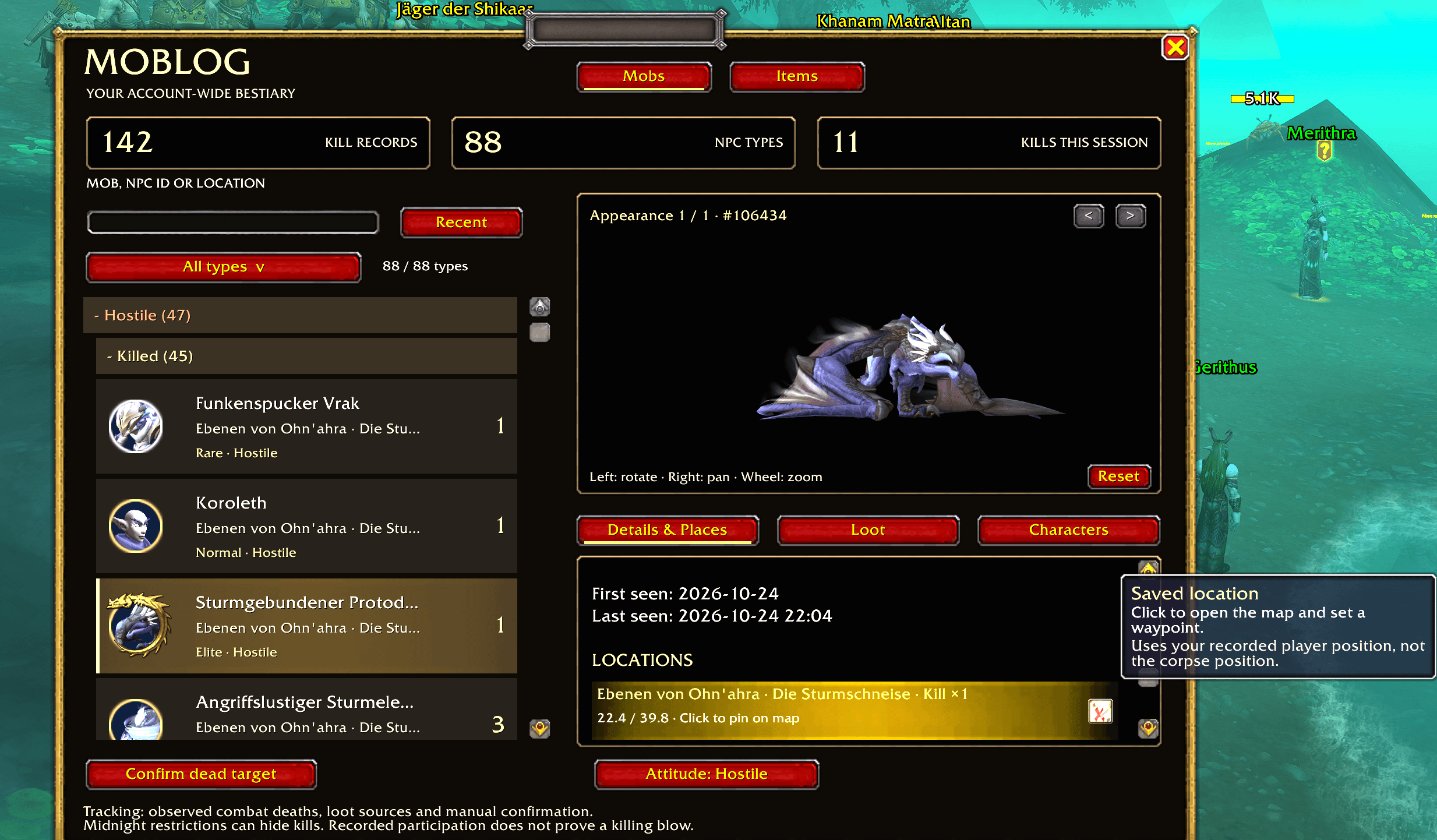The image size is (1437, 840).
Task: Click the Merithra NPC nameplate
Action: click(1321, 133)
